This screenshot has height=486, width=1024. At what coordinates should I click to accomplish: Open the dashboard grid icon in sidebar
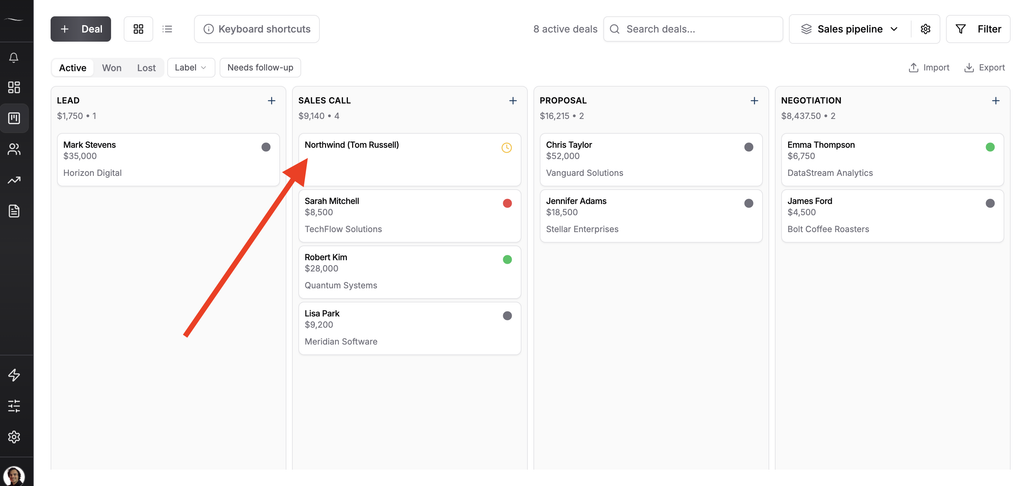point(14,88)
